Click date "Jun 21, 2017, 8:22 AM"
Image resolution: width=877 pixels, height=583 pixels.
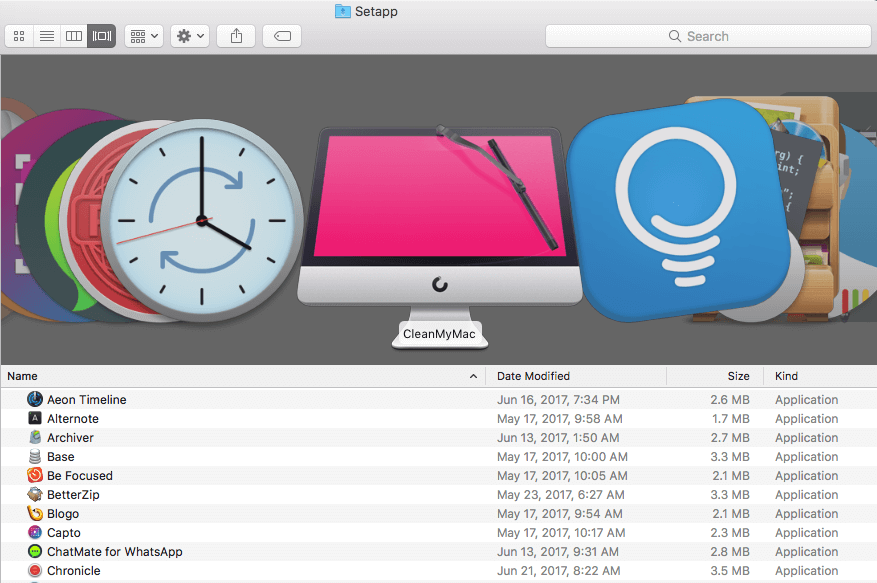559,571
